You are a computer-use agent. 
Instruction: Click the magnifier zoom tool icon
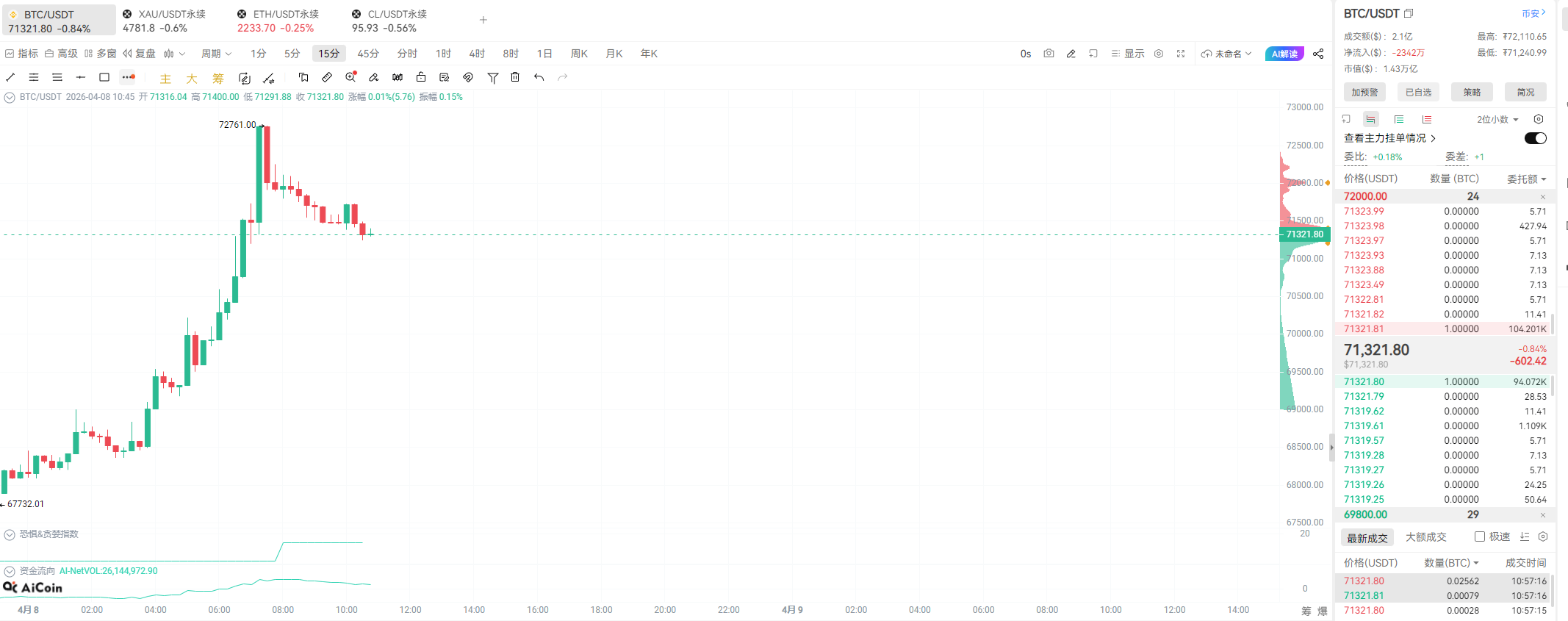click(x=350, y=77)
